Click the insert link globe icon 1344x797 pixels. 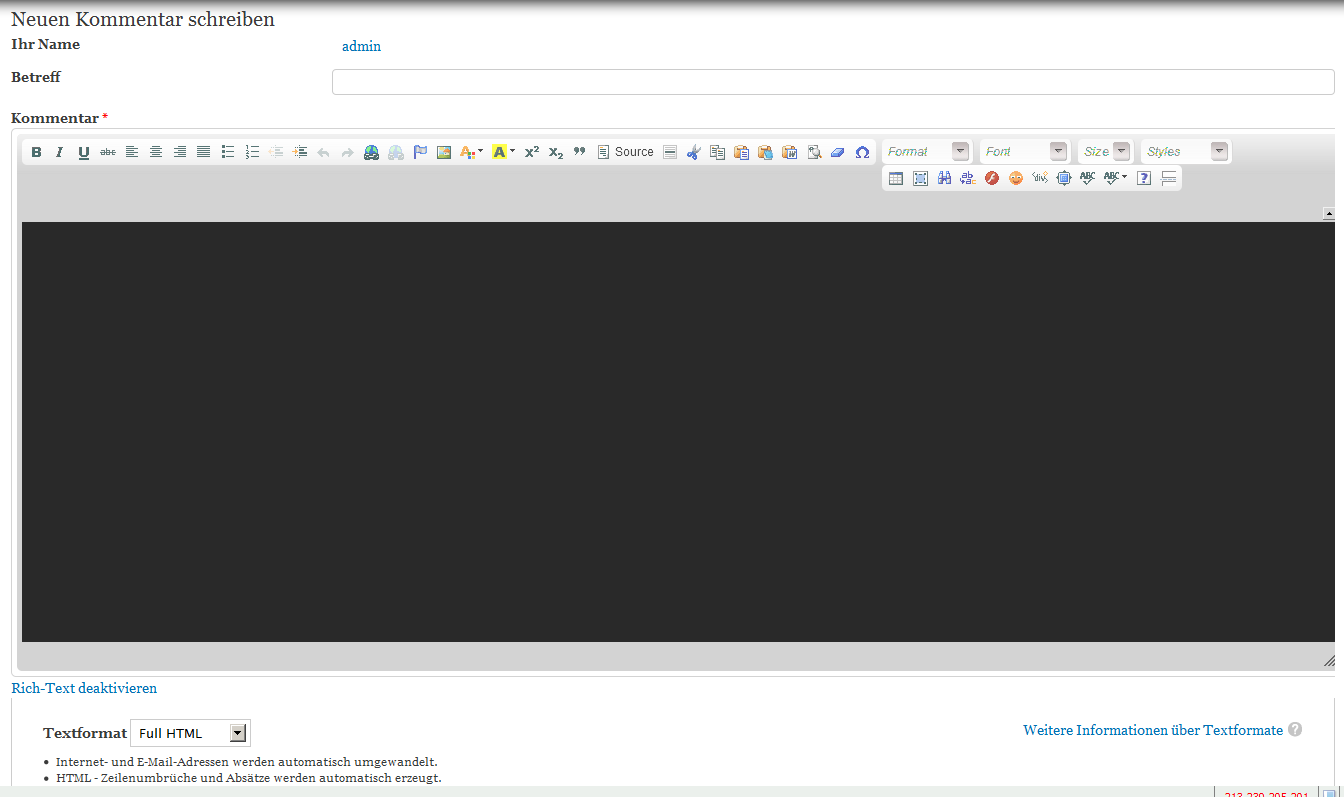point(371,152)
